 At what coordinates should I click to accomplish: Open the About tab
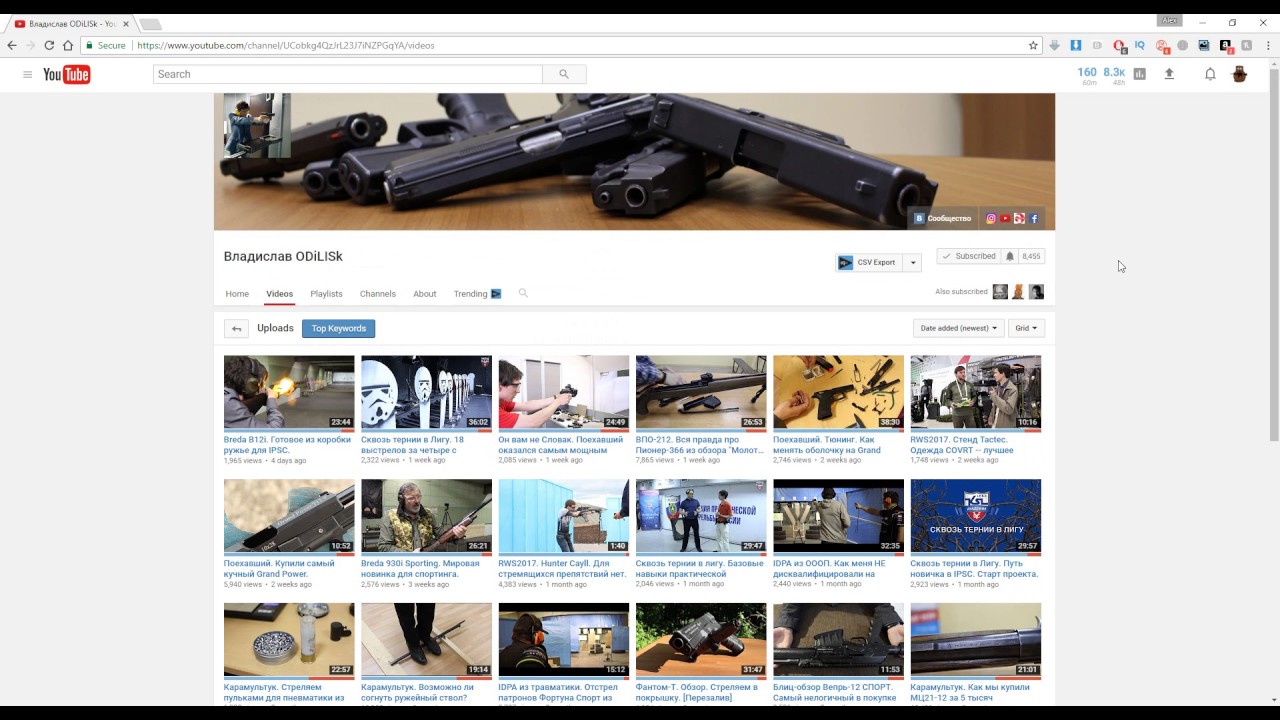pos(425,294)
